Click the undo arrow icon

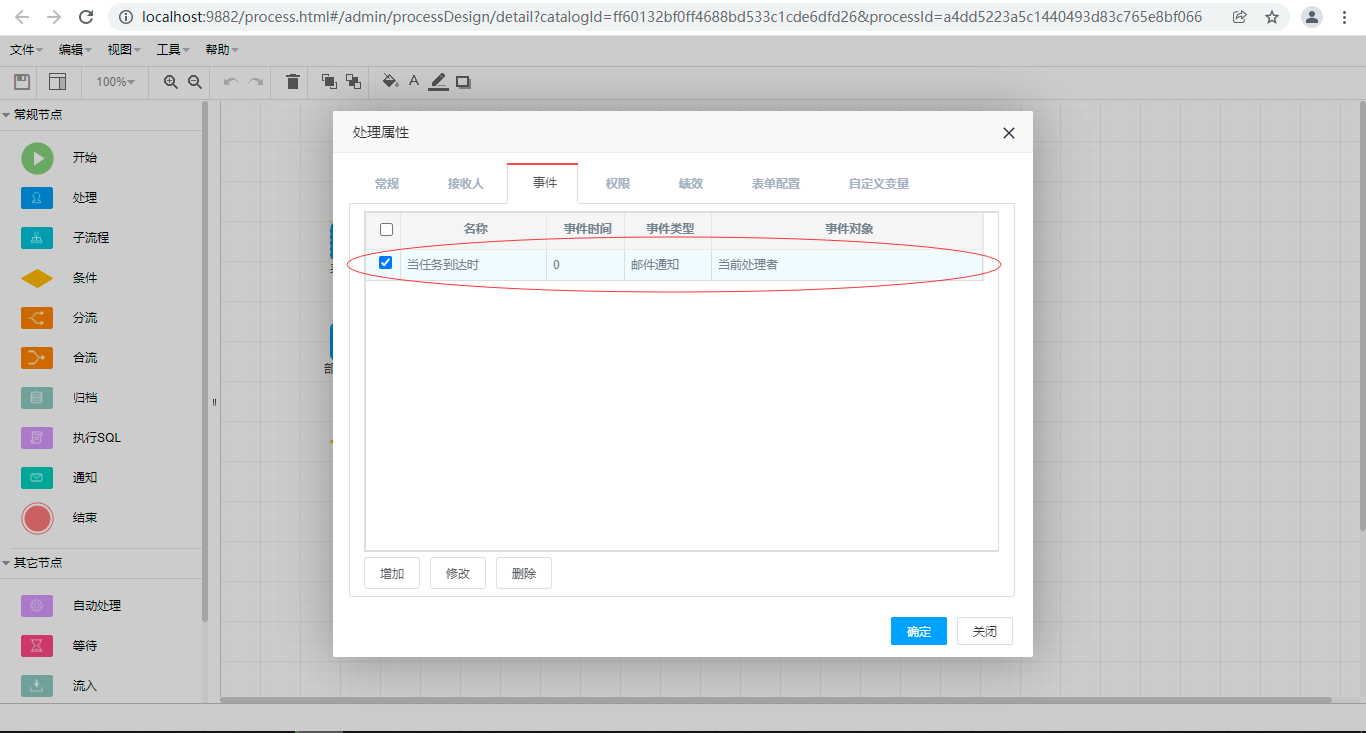pyautogui.click(x=230, y=82)
